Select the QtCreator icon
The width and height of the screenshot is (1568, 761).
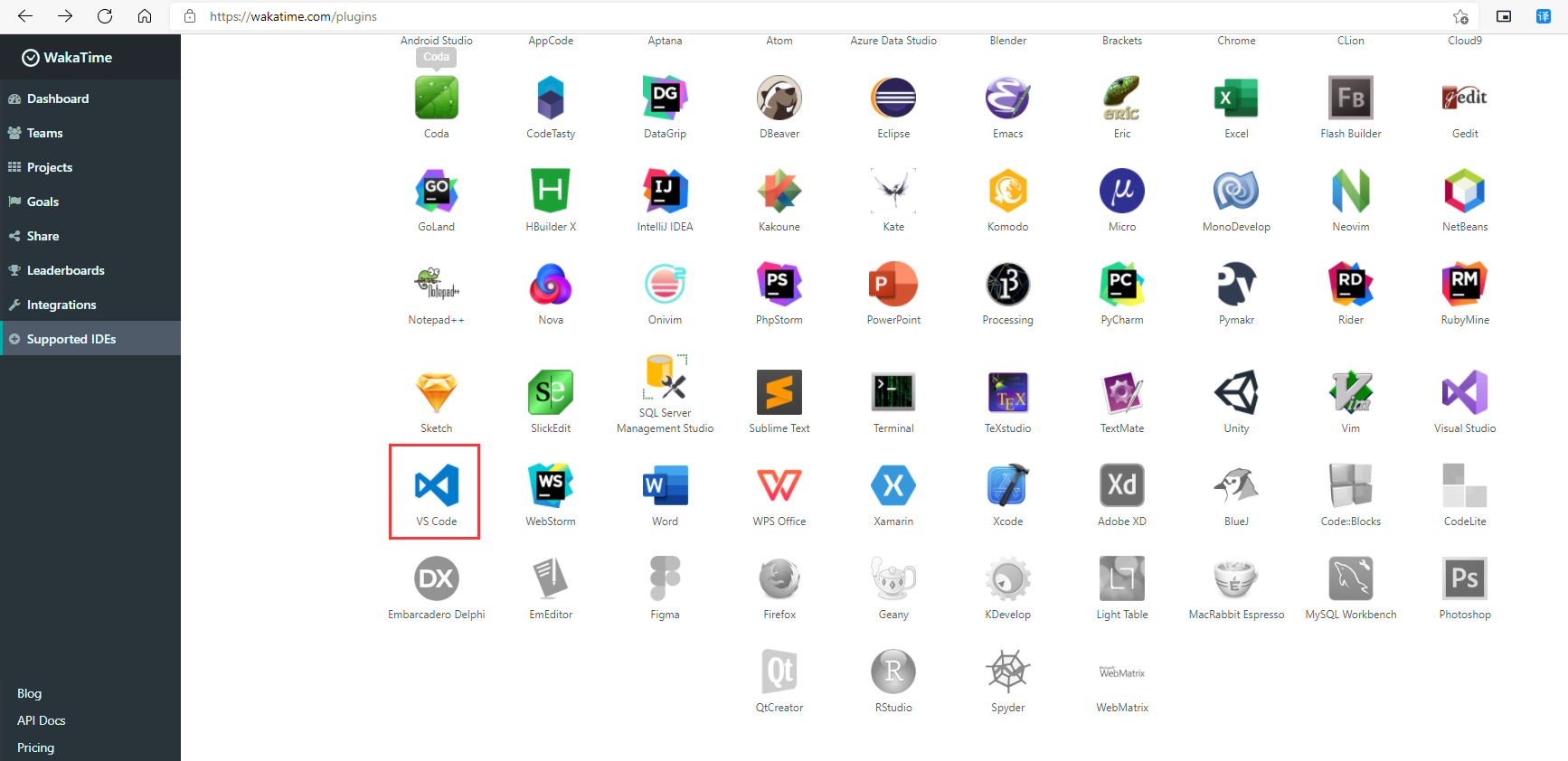(779, 672)
